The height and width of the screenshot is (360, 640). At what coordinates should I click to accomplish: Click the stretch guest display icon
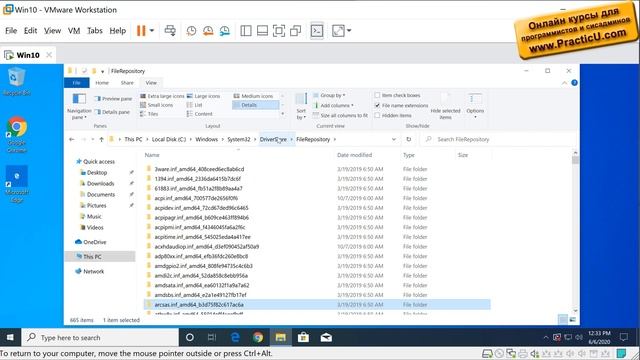point(338,31)
